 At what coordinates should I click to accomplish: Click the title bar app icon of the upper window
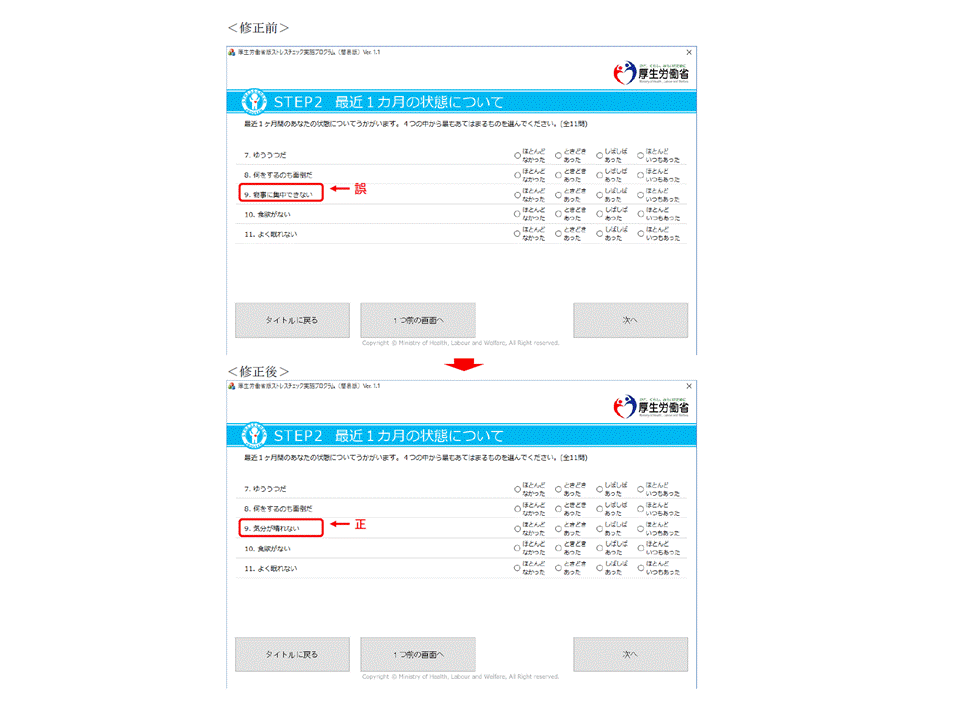(232, 51)
